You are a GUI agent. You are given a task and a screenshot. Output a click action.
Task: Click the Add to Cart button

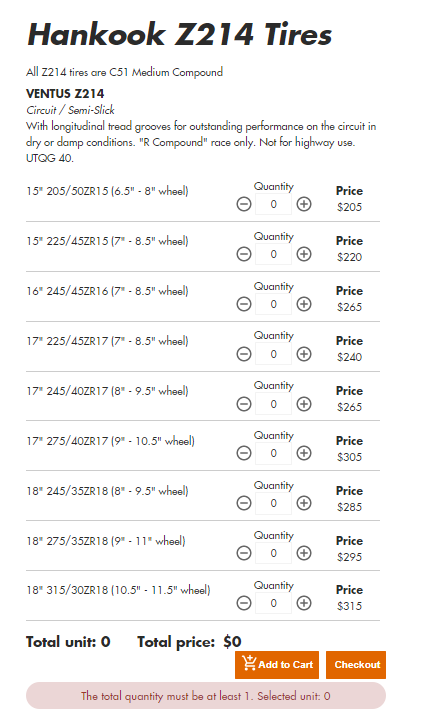[x=277, y=665]
